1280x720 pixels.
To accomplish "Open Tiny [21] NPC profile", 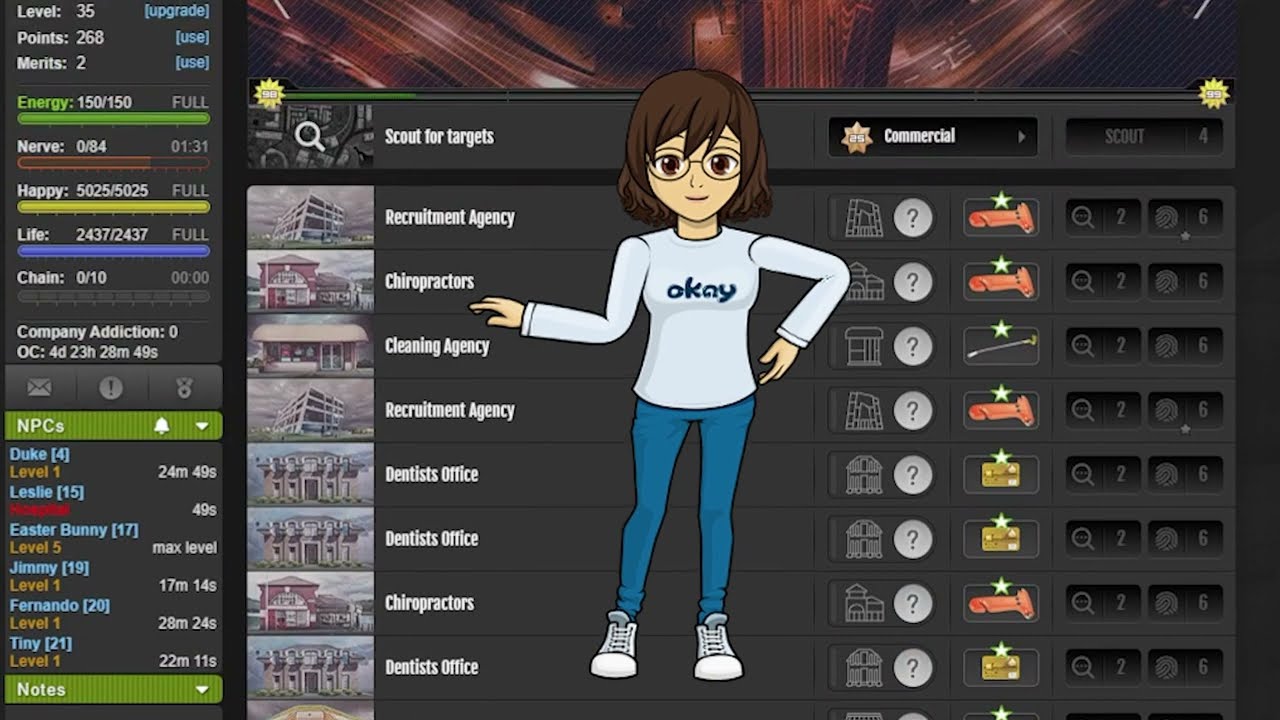I will click(x=41, y=644).
